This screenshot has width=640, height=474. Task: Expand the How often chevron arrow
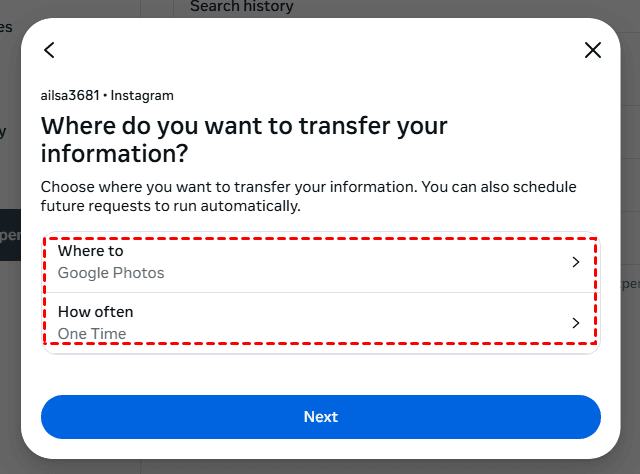(575, 323)
